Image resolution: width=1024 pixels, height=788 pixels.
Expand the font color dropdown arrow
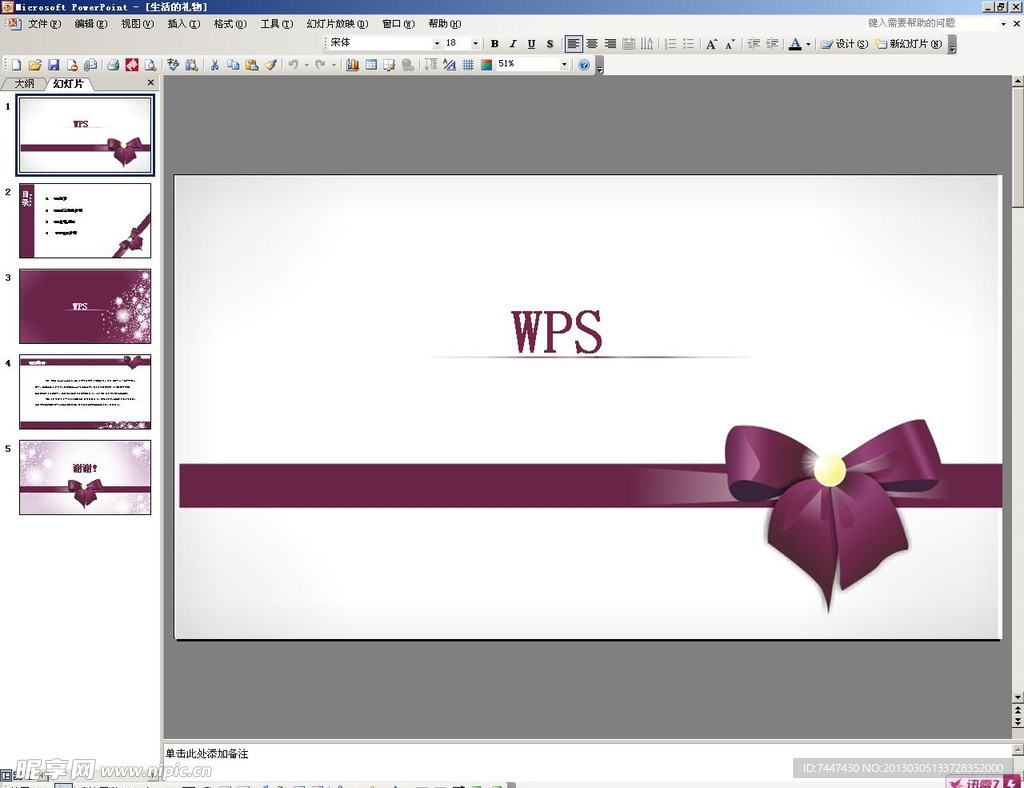(808, 44)
